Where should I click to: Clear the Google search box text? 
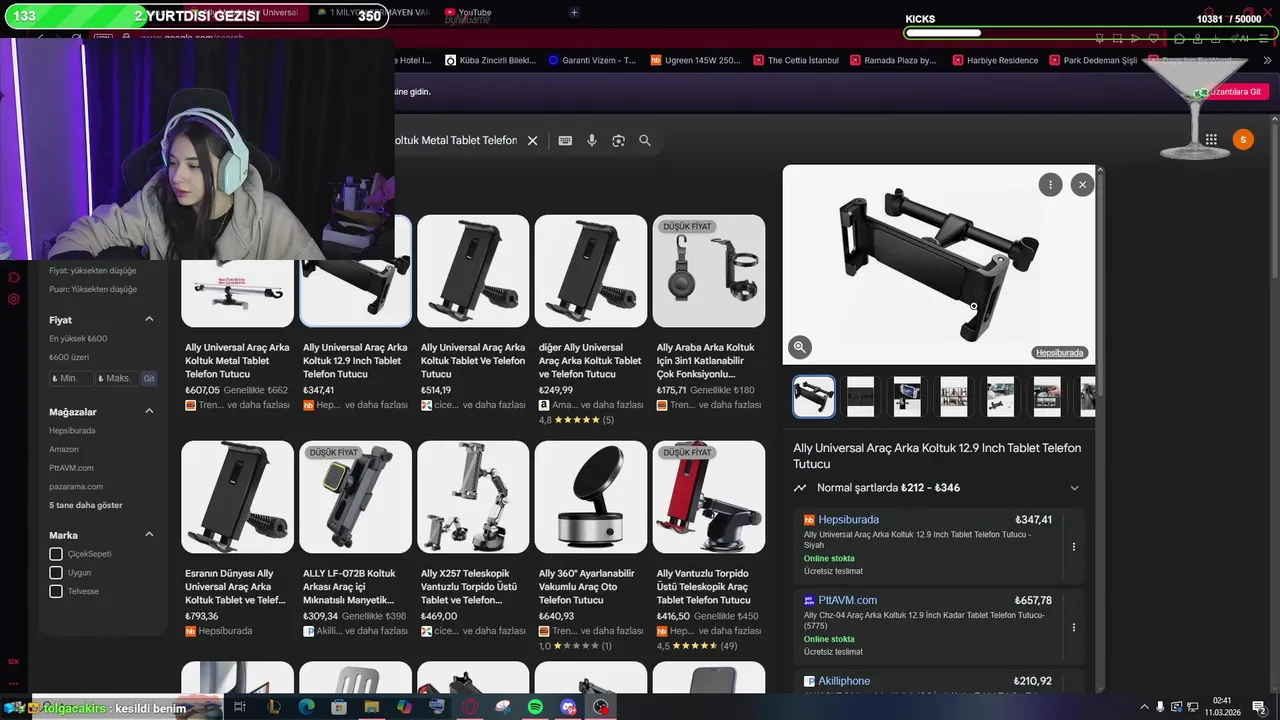pos(532,141)
